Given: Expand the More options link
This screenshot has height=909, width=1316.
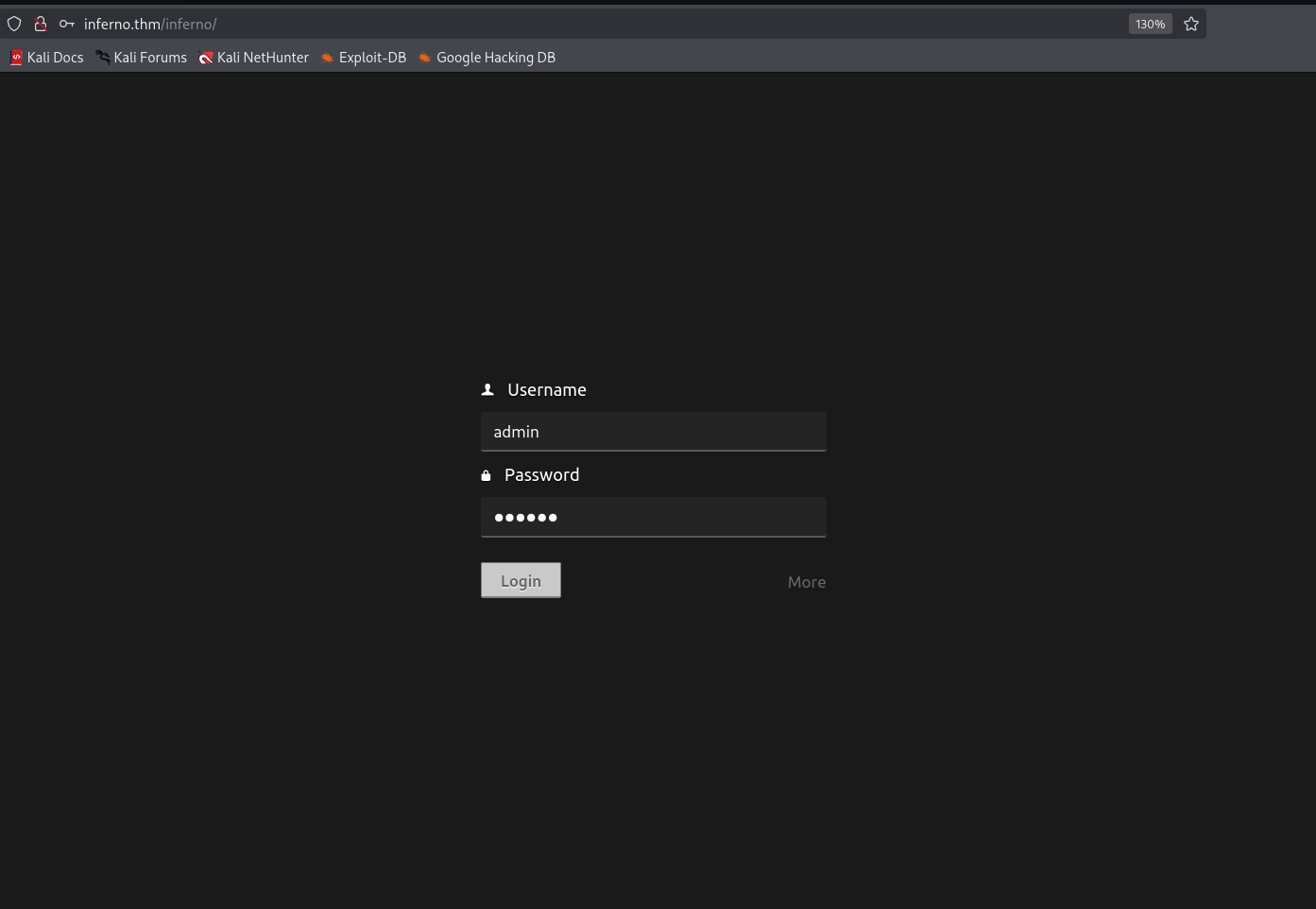Looking at the screenshot, I should [806, 582].
